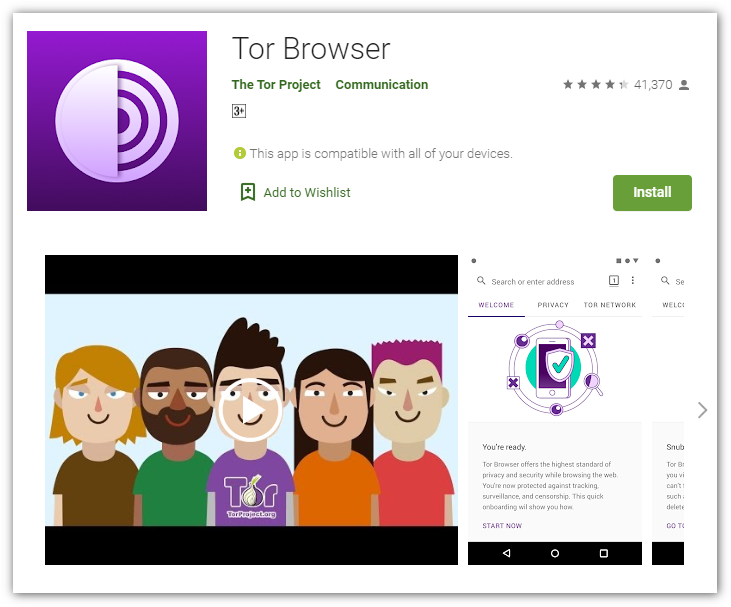Select the PRIVACY tab in screenshot
This screenshot has height=607, width=731.
[553, 305]
